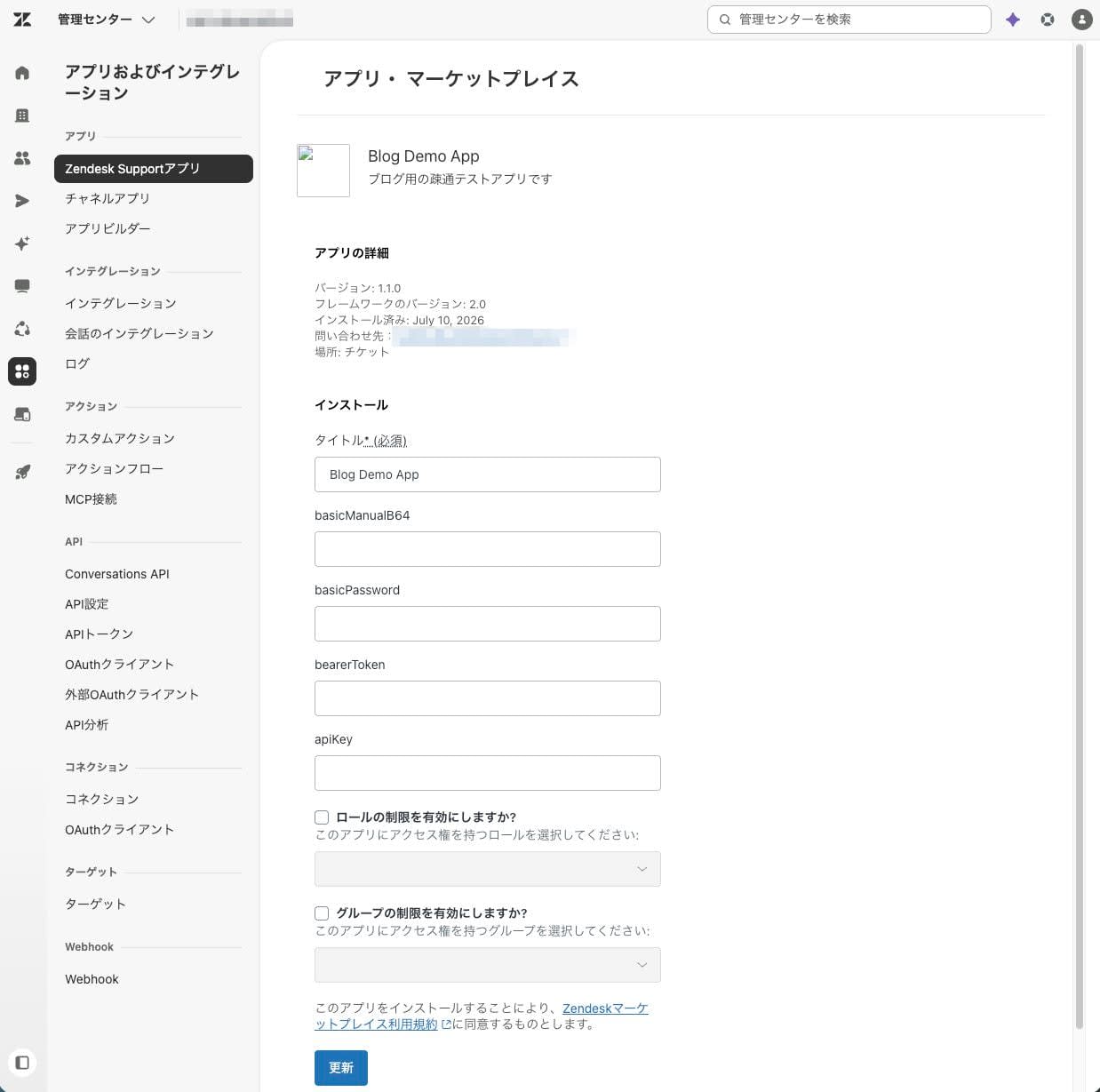Open API設定 menu item
Image resolution: width=1100 pixels, height=1092 pixels.
(x=87, y=604)
